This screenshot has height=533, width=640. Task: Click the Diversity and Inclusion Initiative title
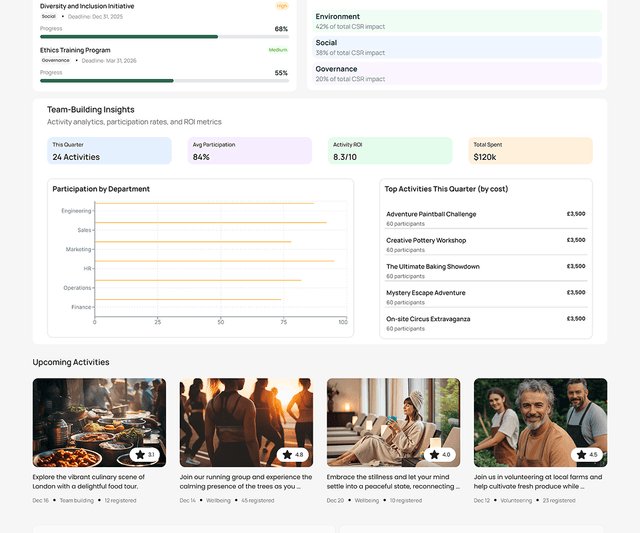click(87, 6)
